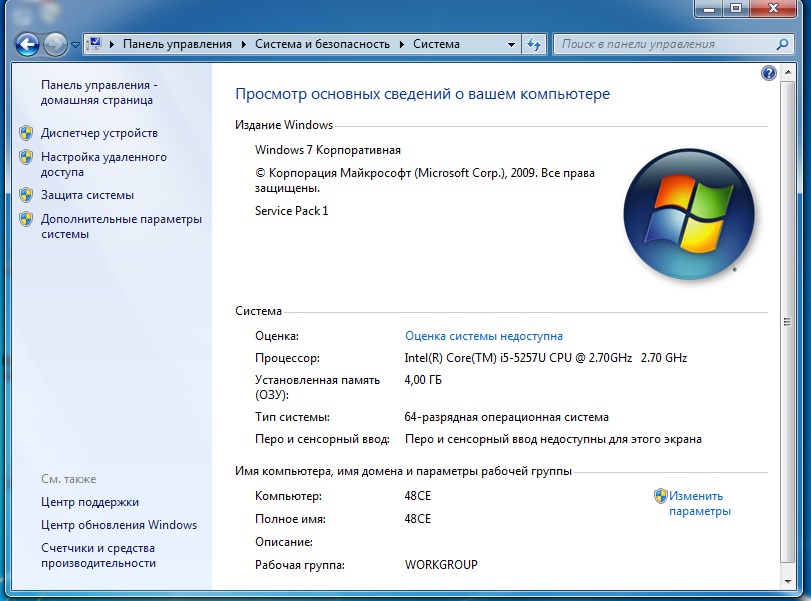The image size is (811, 601).
Task: Click the refresh button beside the address bar
Action: pos(534,44)
